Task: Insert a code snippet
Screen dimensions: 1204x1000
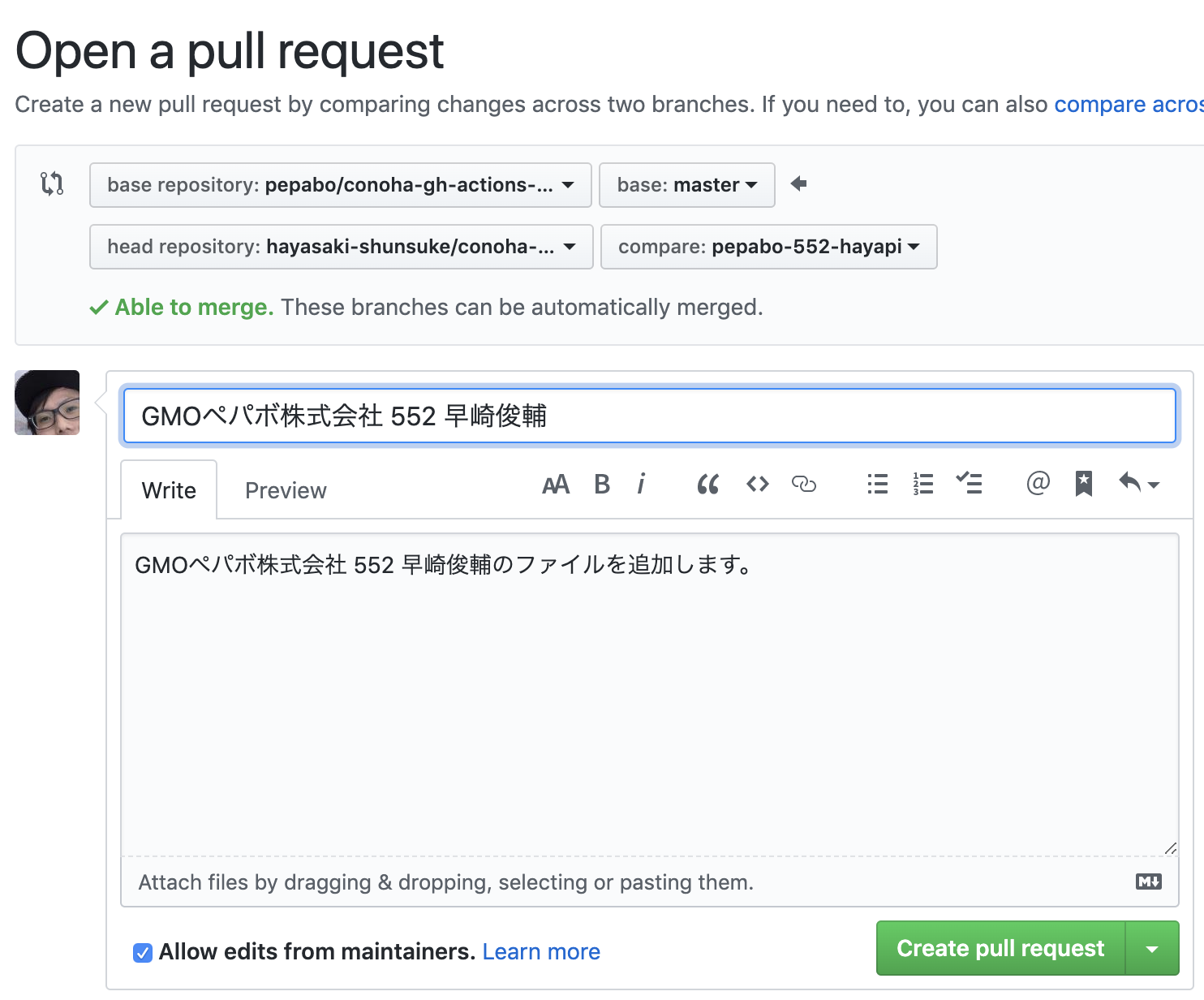Action: pos(756,484)
